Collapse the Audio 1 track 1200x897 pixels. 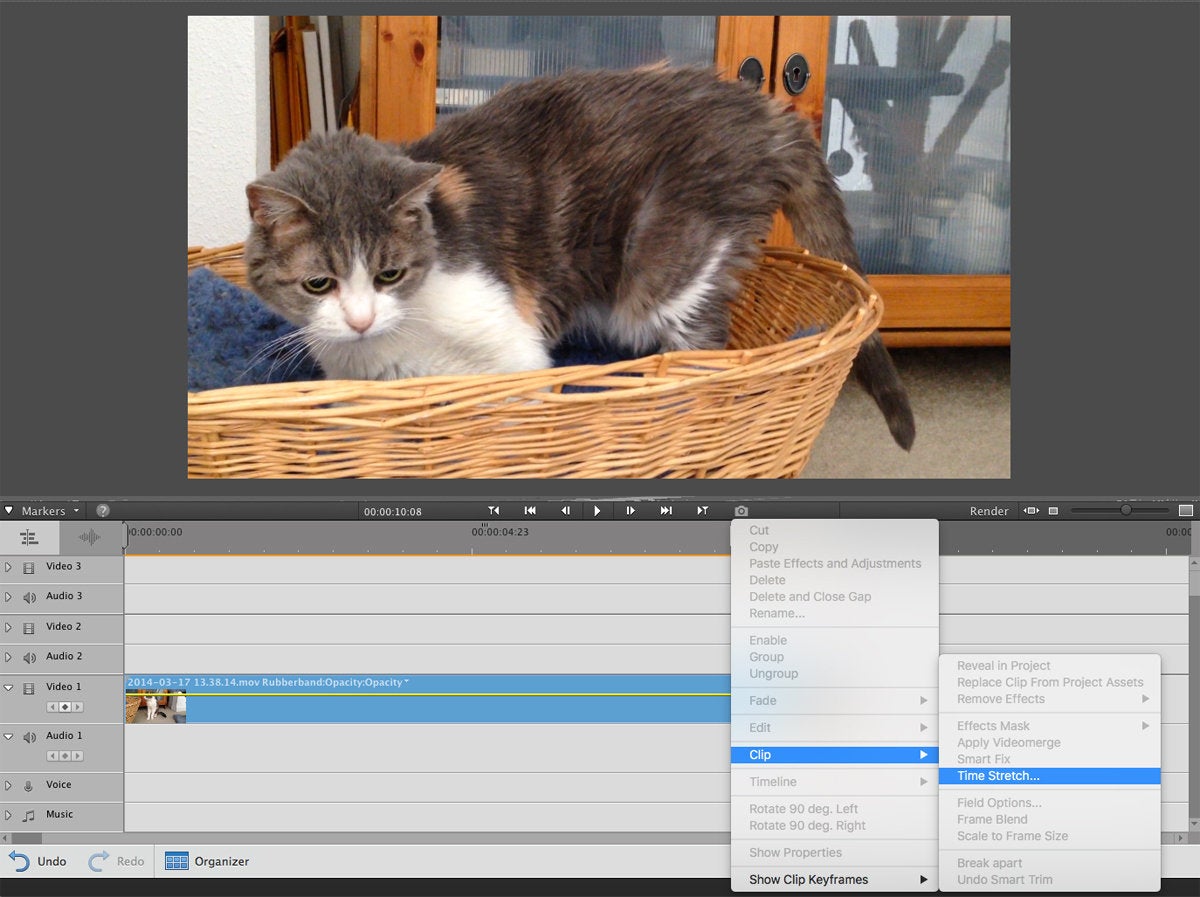tap(8, 737)
